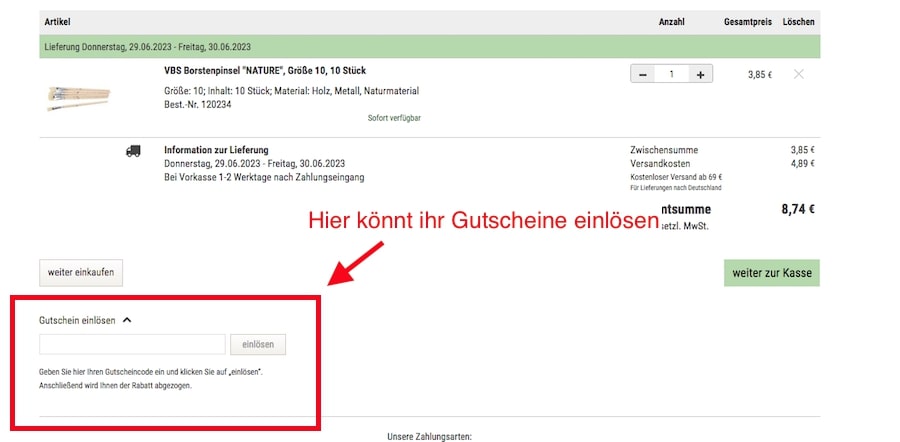
Task: Click Kostenloser Versand ab 69 € note
Action: coord(677,176)
